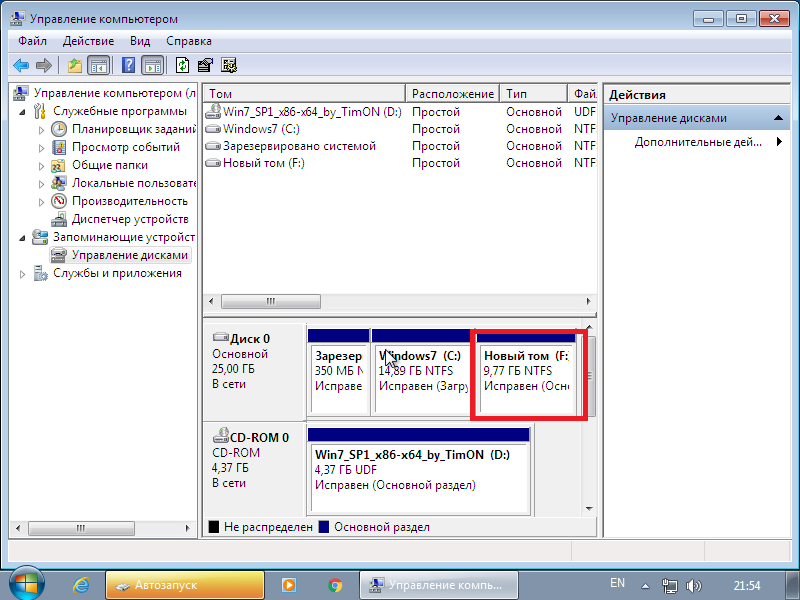This screenshot has width=800, height=600.
Task: Expand the Службы и приложения arrow
Action: point(22,274)
